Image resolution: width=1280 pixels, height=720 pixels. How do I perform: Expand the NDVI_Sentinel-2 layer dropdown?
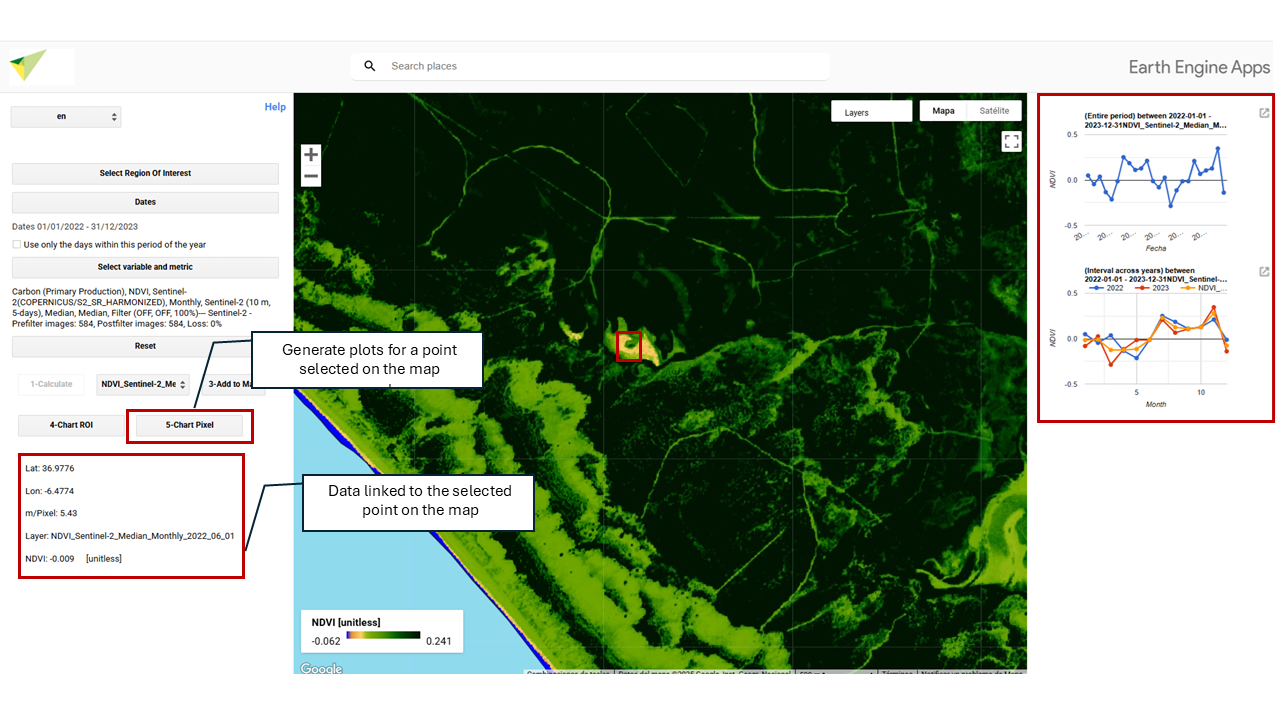point(143,384)
